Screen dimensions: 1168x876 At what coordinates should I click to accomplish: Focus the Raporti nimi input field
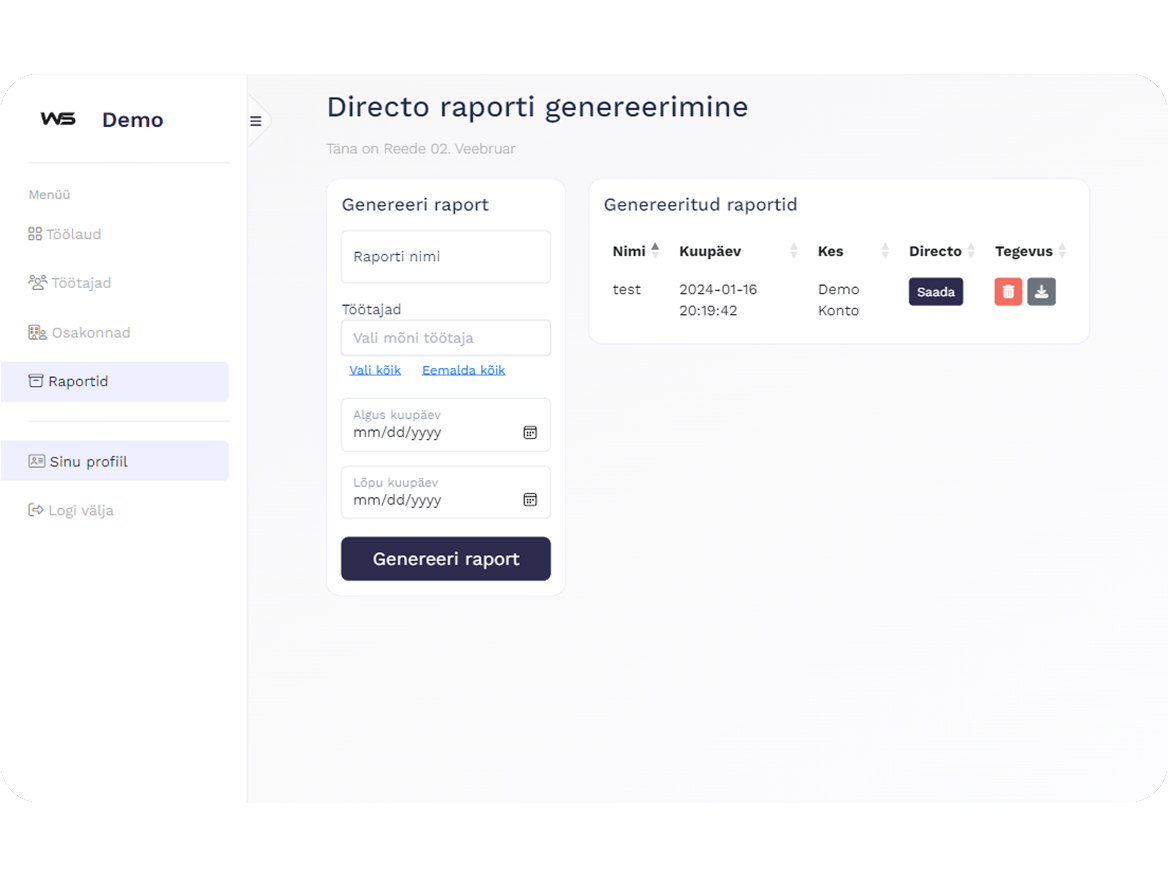pos(446,257)
